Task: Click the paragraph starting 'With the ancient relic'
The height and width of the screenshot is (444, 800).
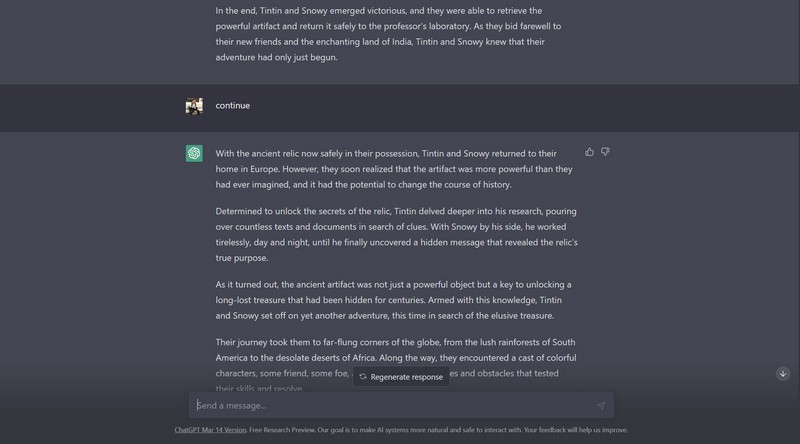Action: (x=395, y=169)
